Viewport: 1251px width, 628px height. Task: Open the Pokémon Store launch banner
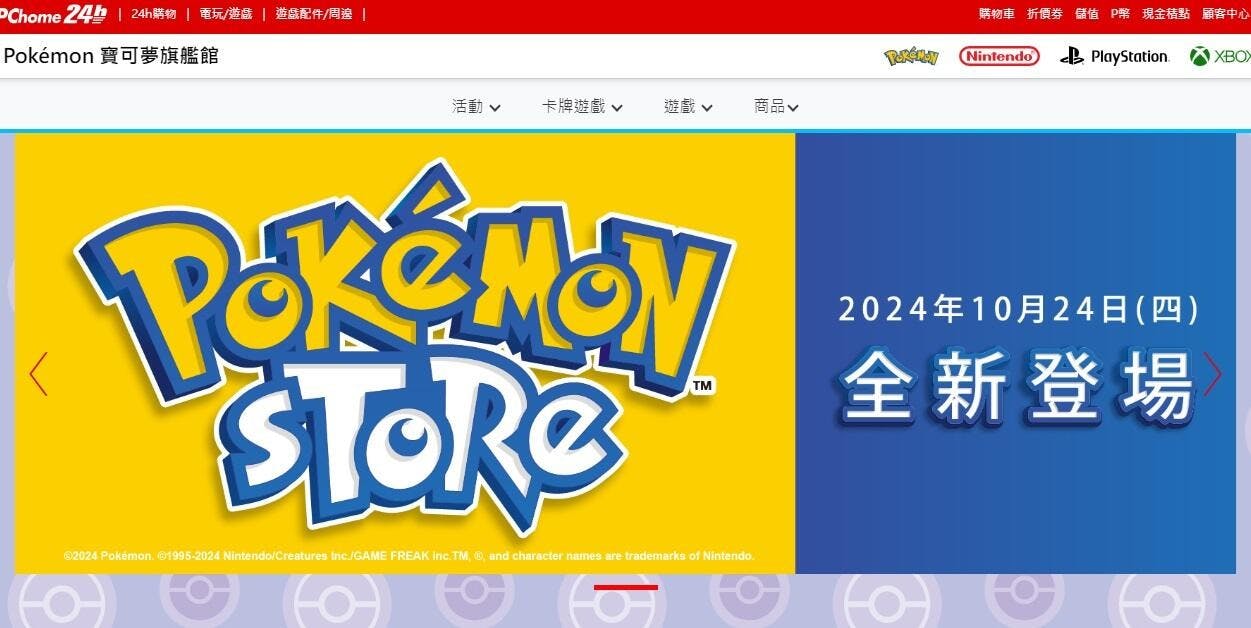pyautogui.click(x=625, y=353)
